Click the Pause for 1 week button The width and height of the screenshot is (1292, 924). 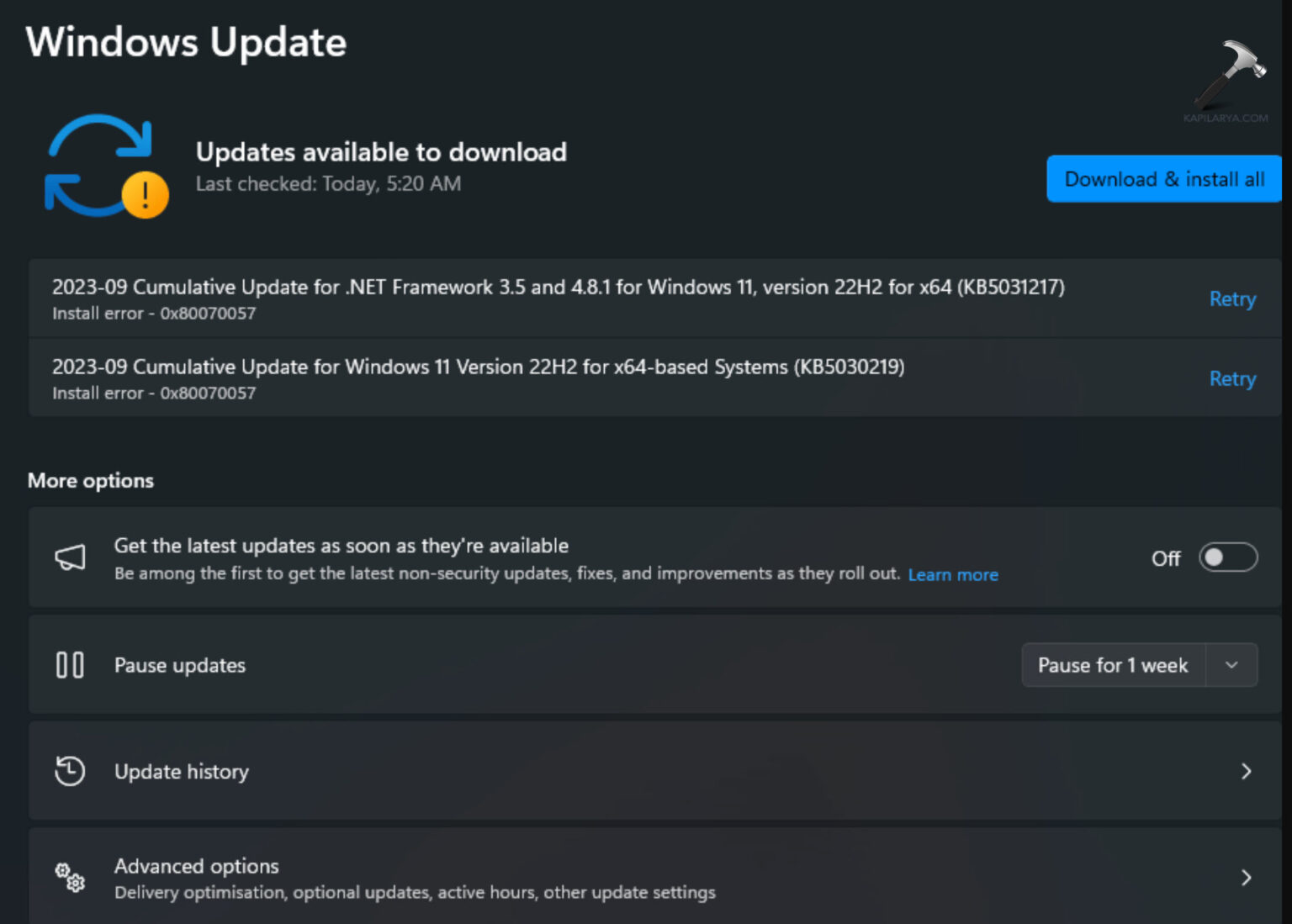pyautogui.click(x=1113, y=665)
